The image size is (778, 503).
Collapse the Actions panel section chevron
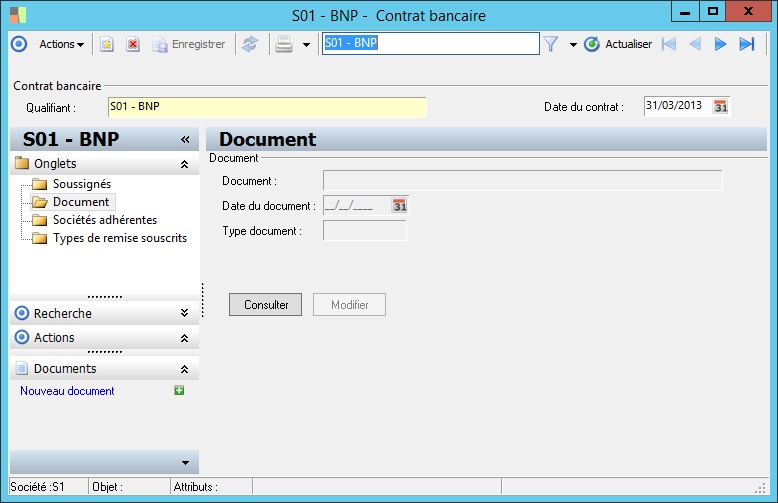tap(185, 338)
